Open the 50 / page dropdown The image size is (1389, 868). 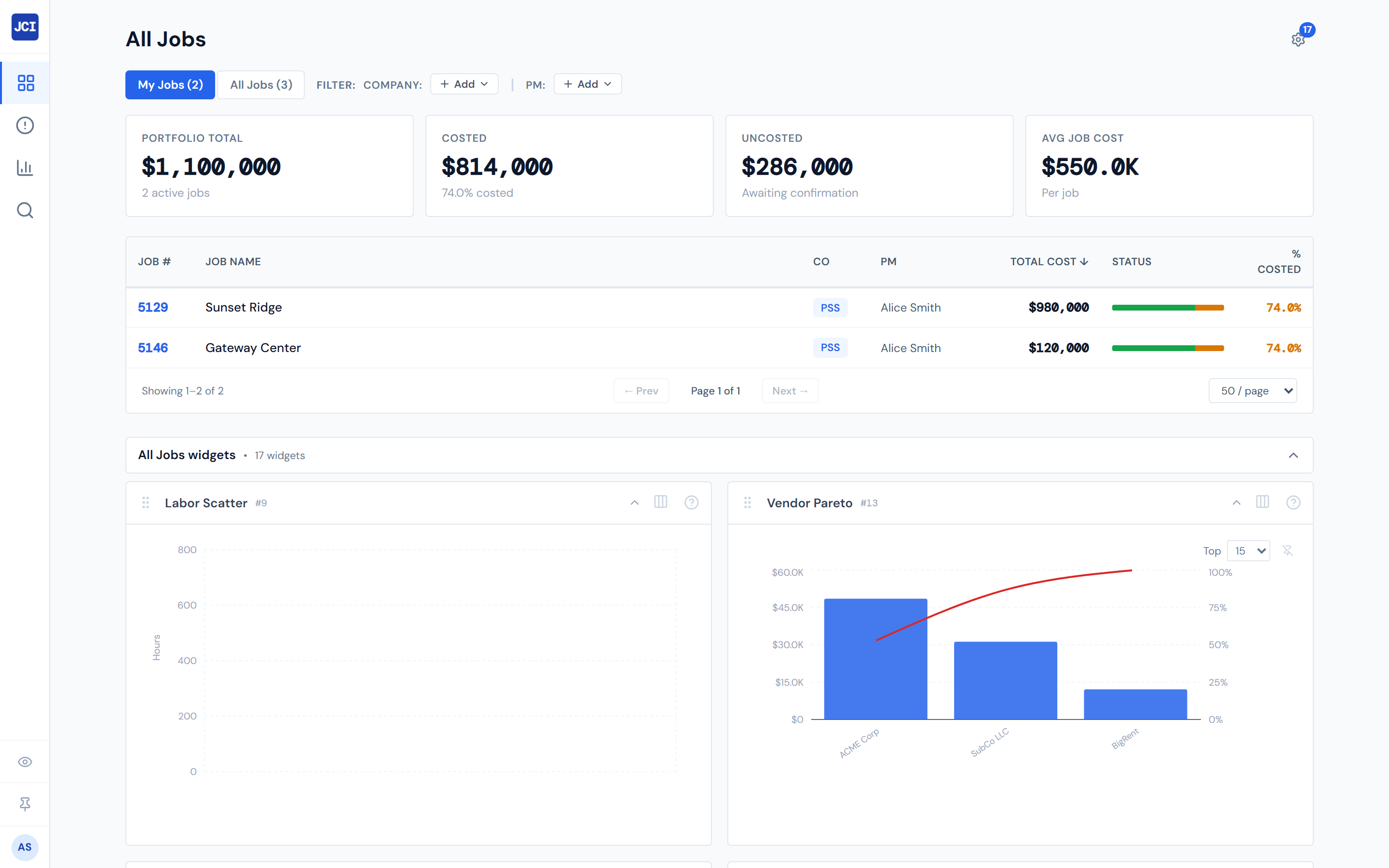1252,391
